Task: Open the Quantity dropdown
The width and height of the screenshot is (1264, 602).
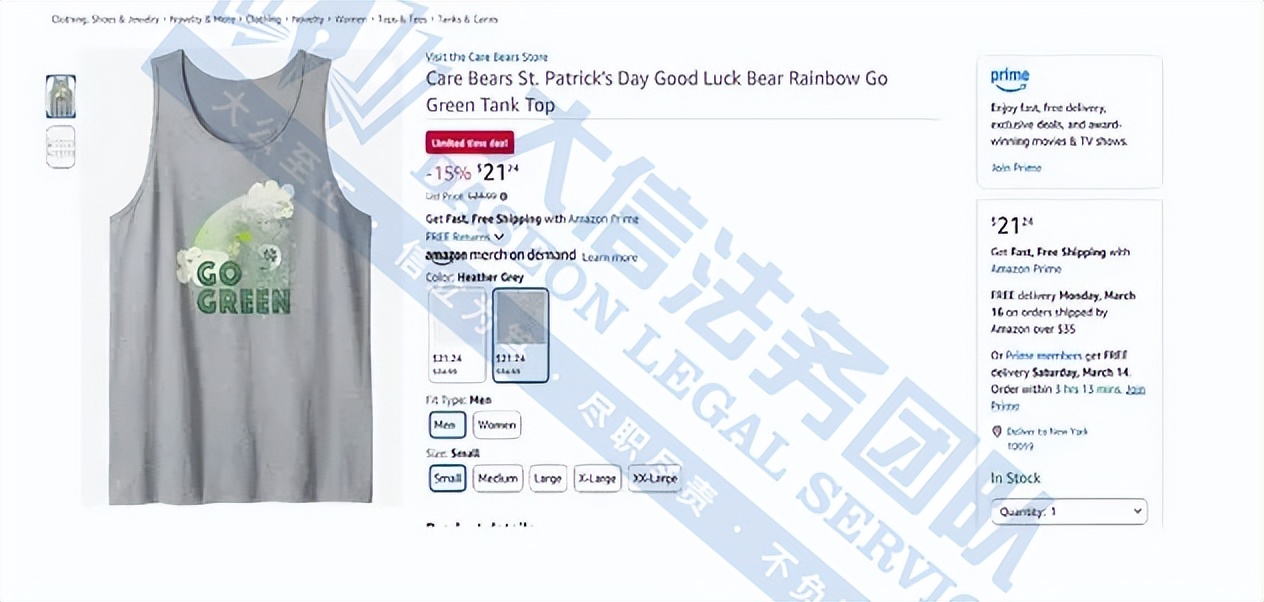Action: [1069, 511]
